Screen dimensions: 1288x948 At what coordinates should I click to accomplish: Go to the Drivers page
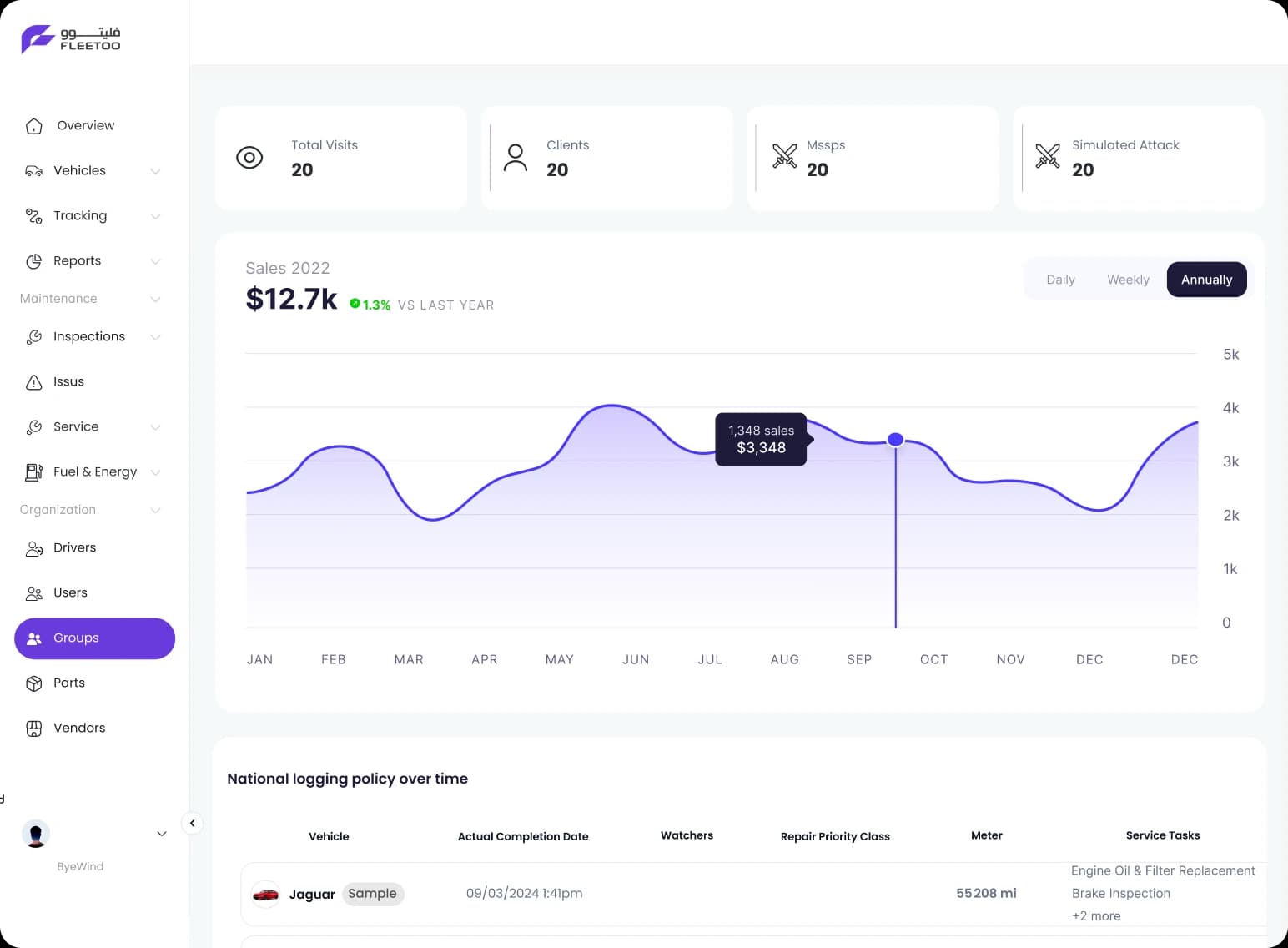(74, 548)
